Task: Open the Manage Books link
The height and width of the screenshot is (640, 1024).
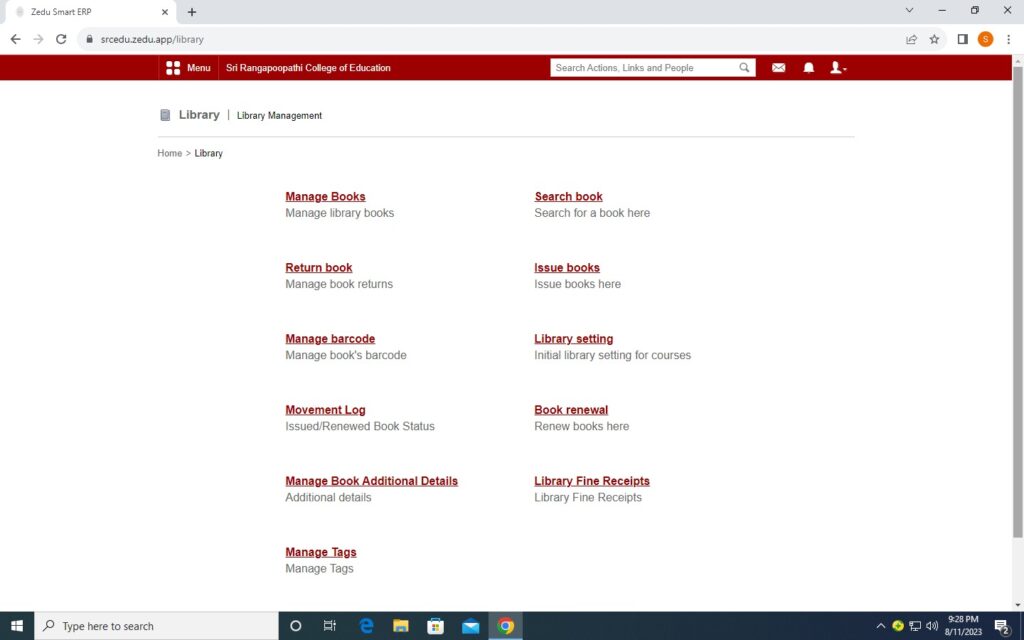Action: [x=325, y=197]
